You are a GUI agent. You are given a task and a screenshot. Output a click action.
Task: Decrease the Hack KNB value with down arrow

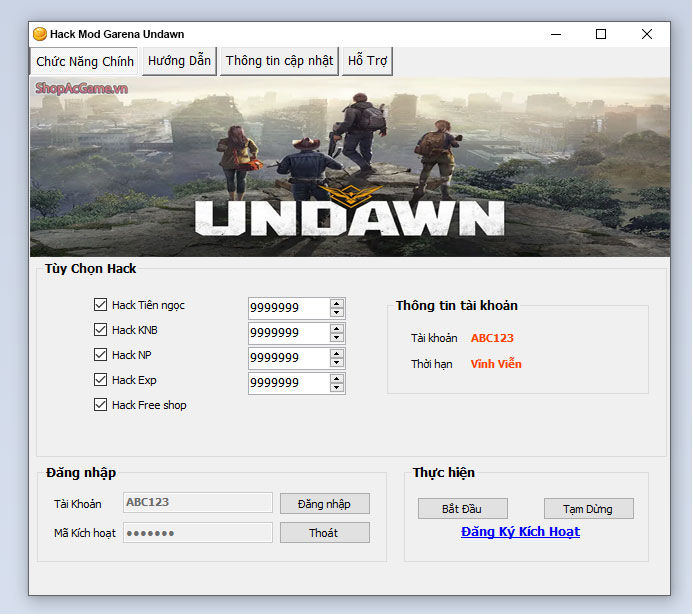(x=337, y=338)
